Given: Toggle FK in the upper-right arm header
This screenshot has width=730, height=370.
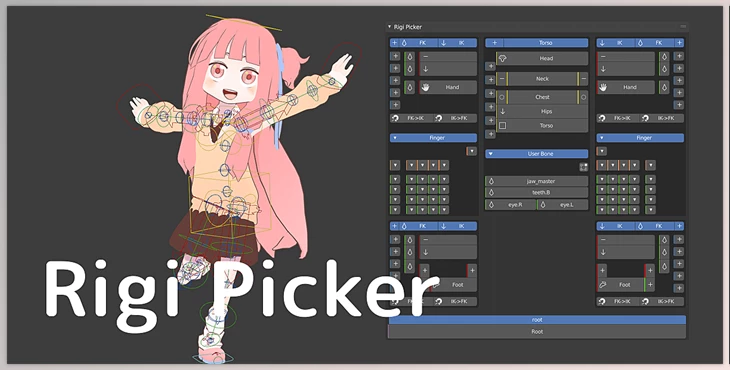Looking at the screenshot, I should [x=655, y=43].
